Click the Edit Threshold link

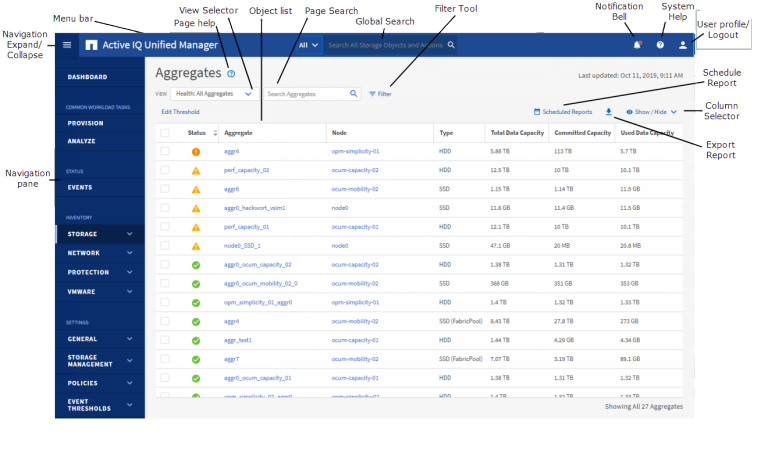pos(180,112)
